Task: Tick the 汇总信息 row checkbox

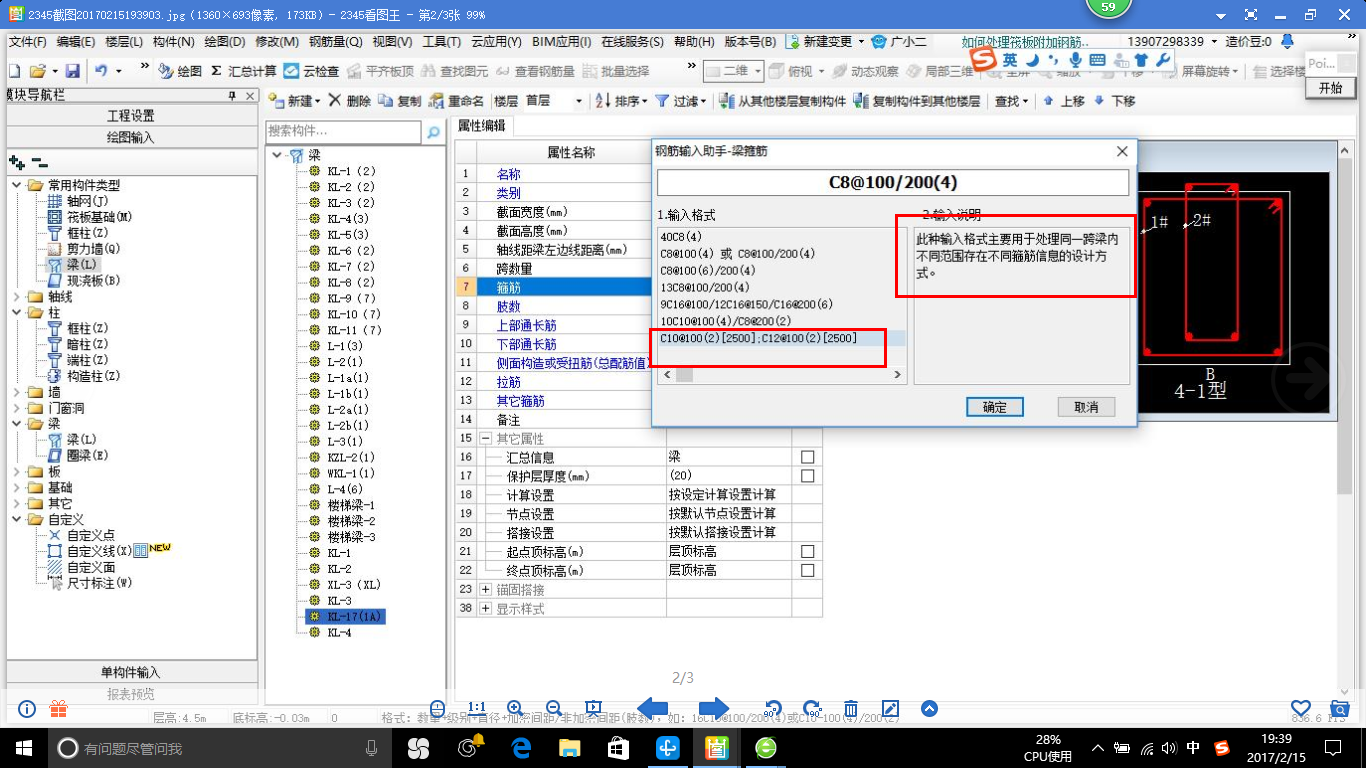Action: pyautogui.click(x=808, y=457)
